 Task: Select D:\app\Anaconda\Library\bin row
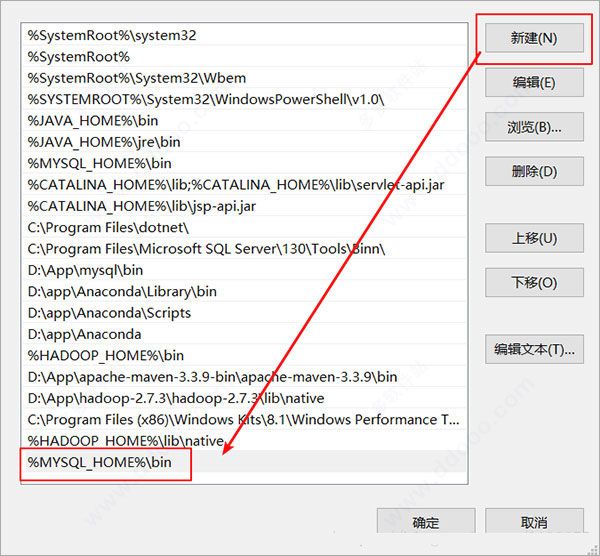point(244,292)
